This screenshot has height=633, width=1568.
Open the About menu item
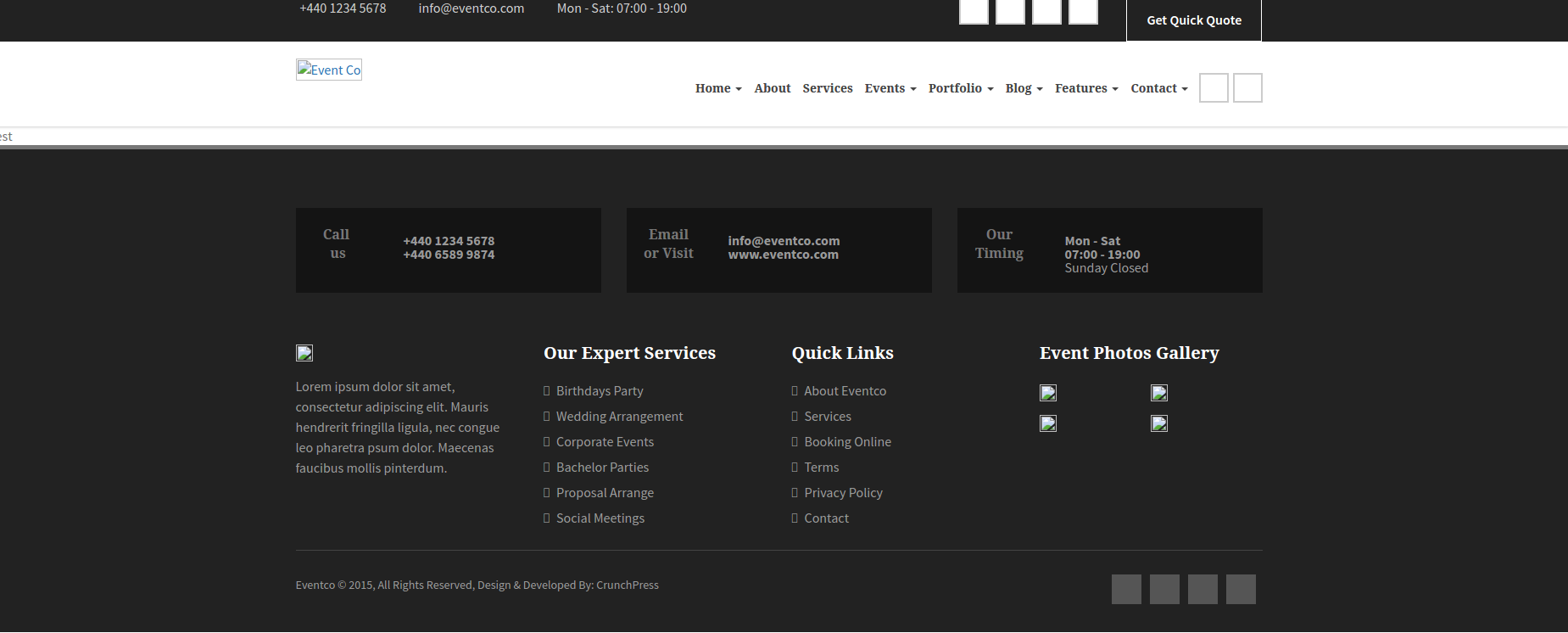[x=773, y=88]
